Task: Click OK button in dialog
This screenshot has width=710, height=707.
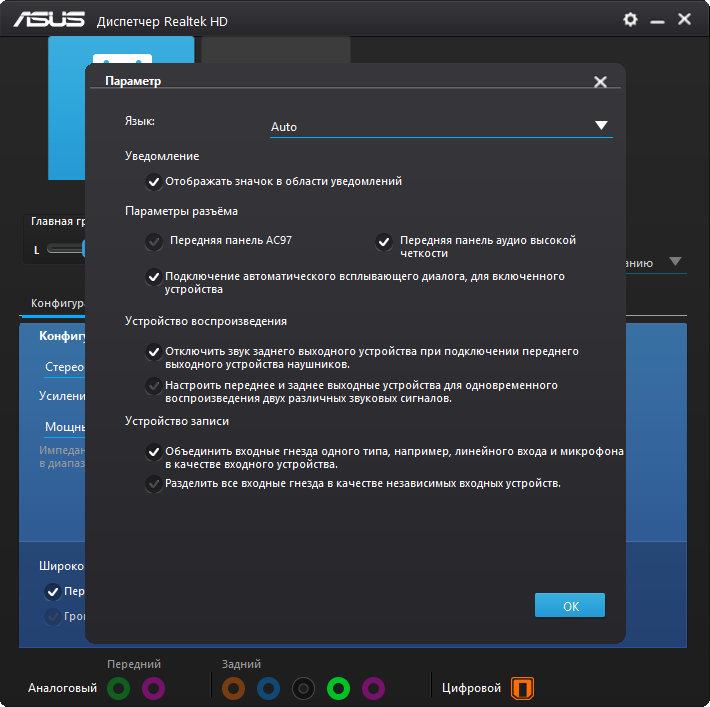Action: pos(570,605)
